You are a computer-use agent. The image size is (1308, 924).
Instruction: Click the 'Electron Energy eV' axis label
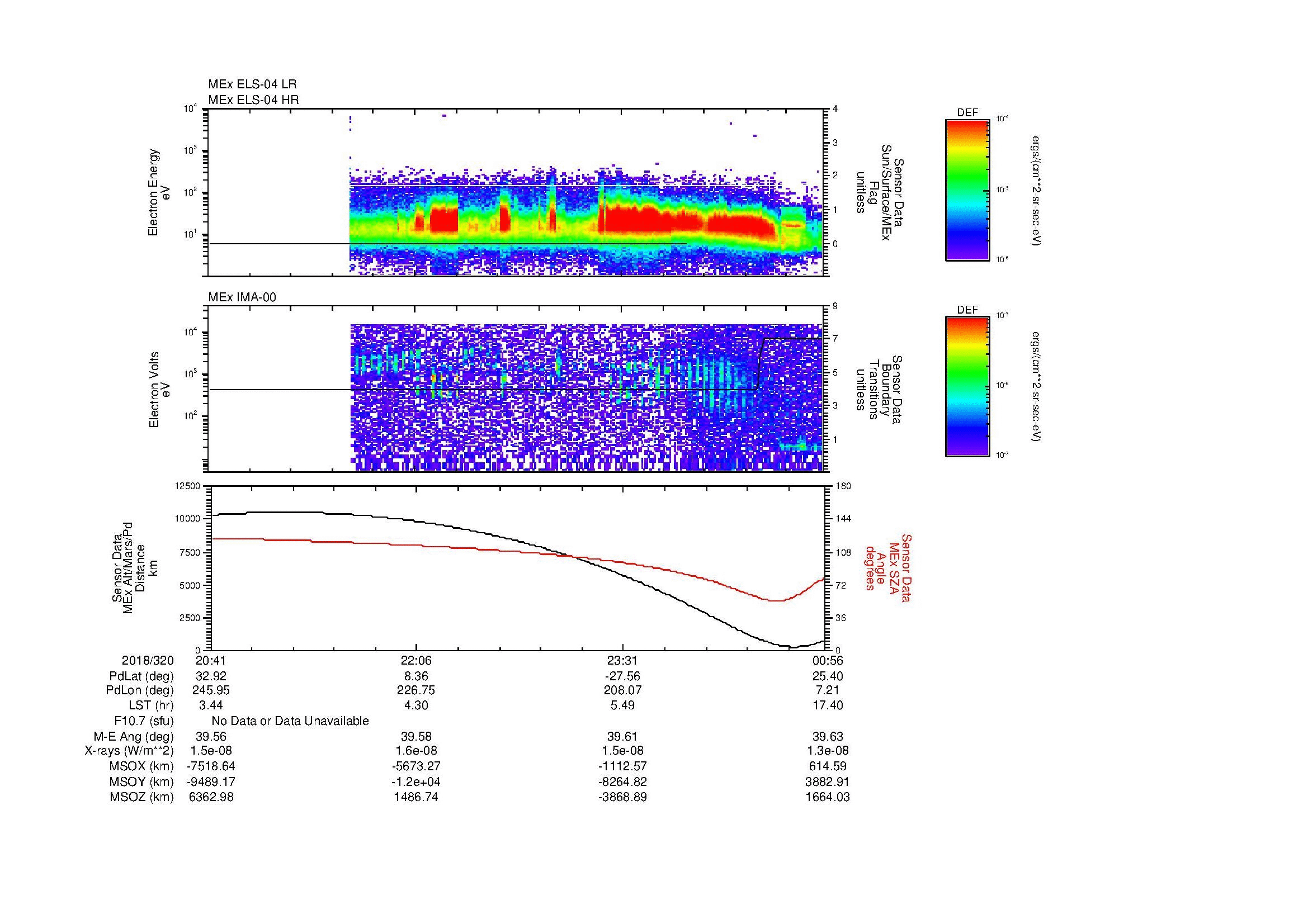(159, 192)
